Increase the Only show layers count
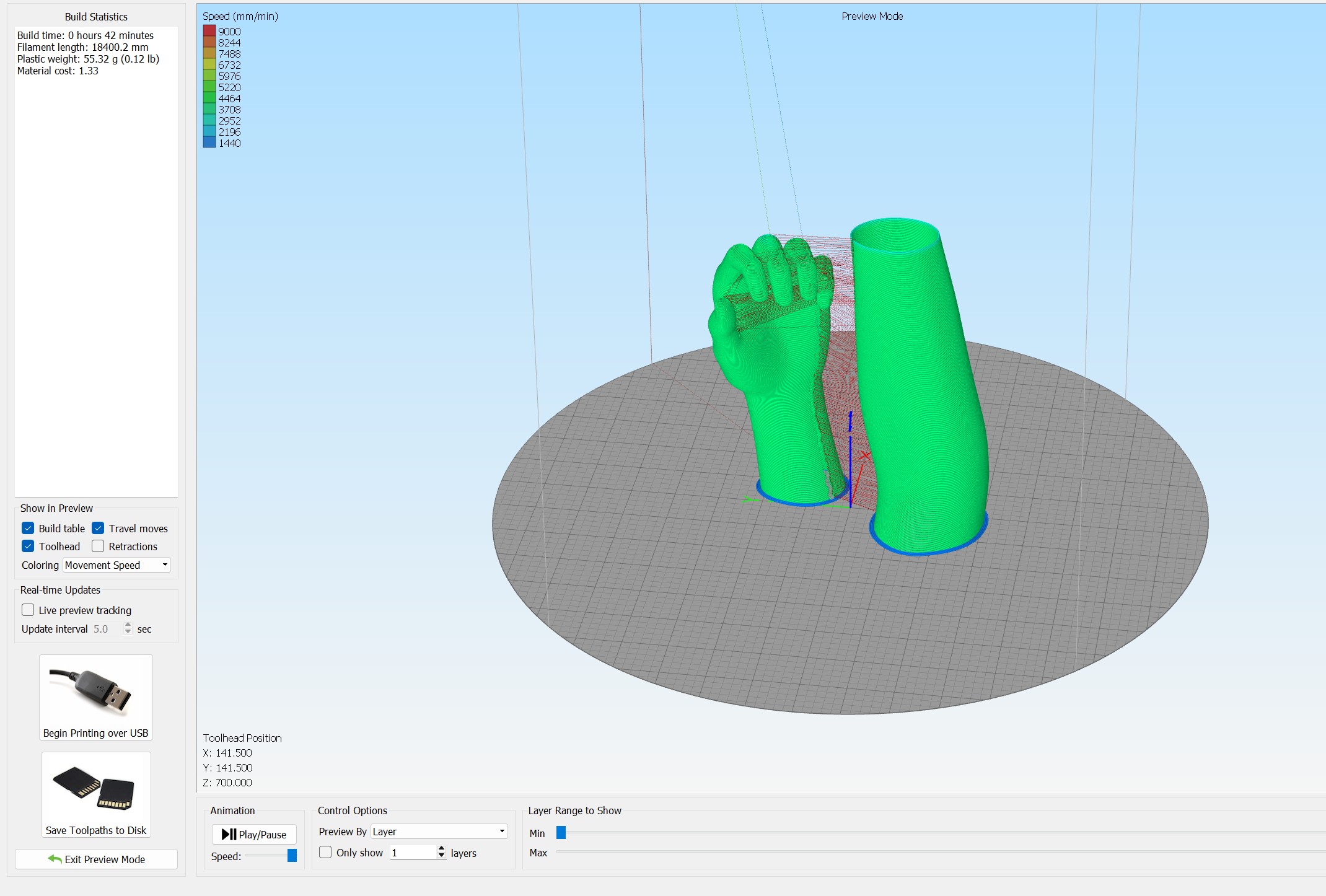Viewport: 1326px width, 896px height. [x=441, y=848]
